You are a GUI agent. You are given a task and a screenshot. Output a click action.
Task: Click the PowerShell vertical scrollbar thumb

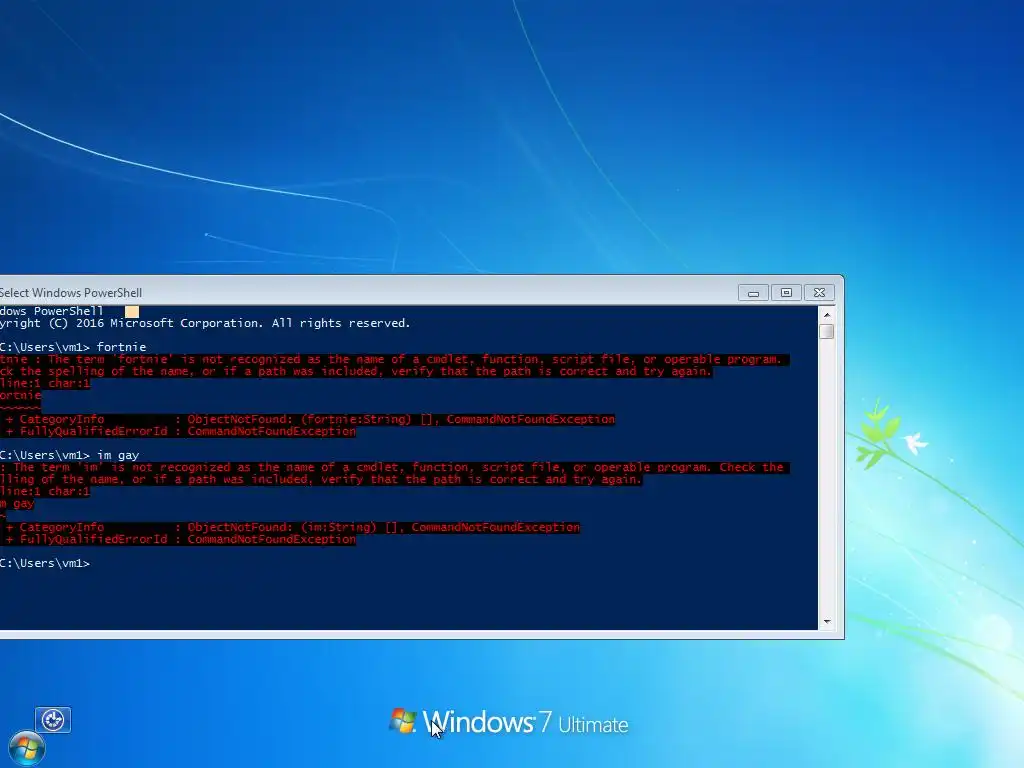tap(827, 332)
